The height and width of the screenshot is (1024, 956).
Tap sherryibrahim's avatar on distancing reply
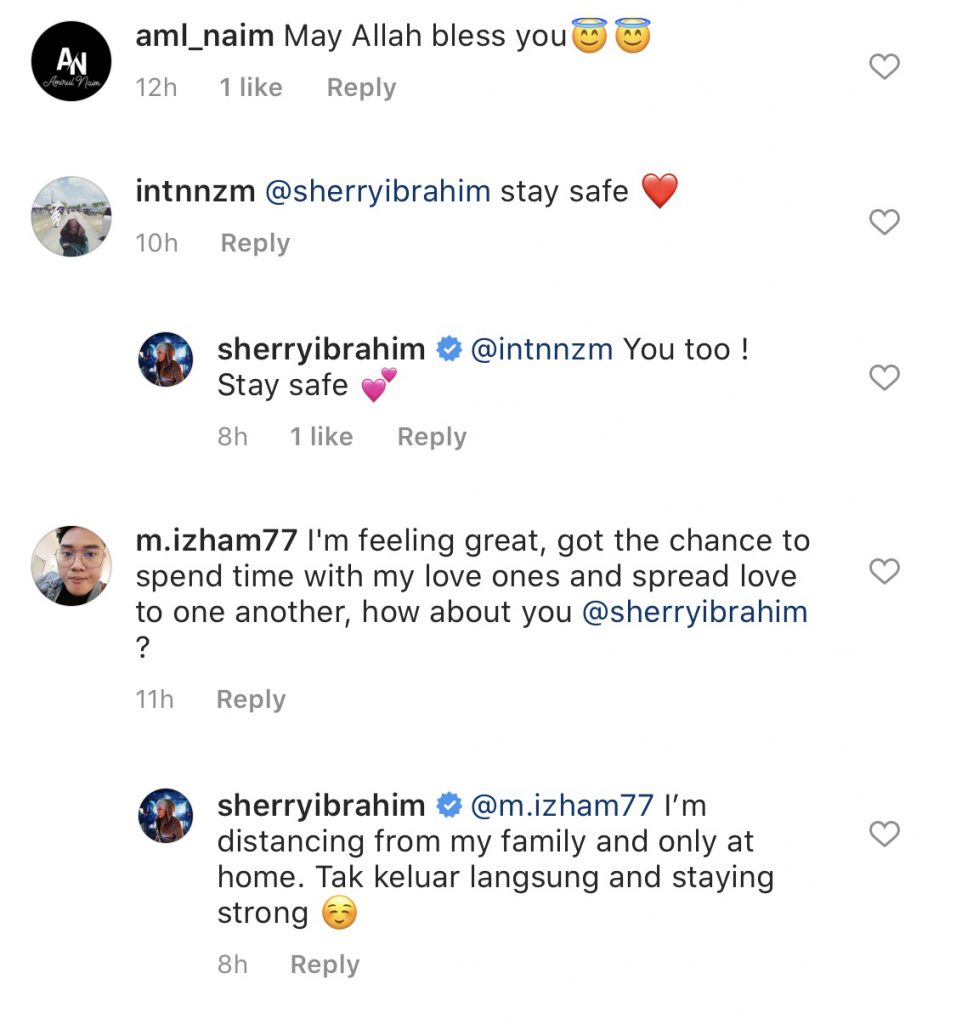(x=165, y=815)
